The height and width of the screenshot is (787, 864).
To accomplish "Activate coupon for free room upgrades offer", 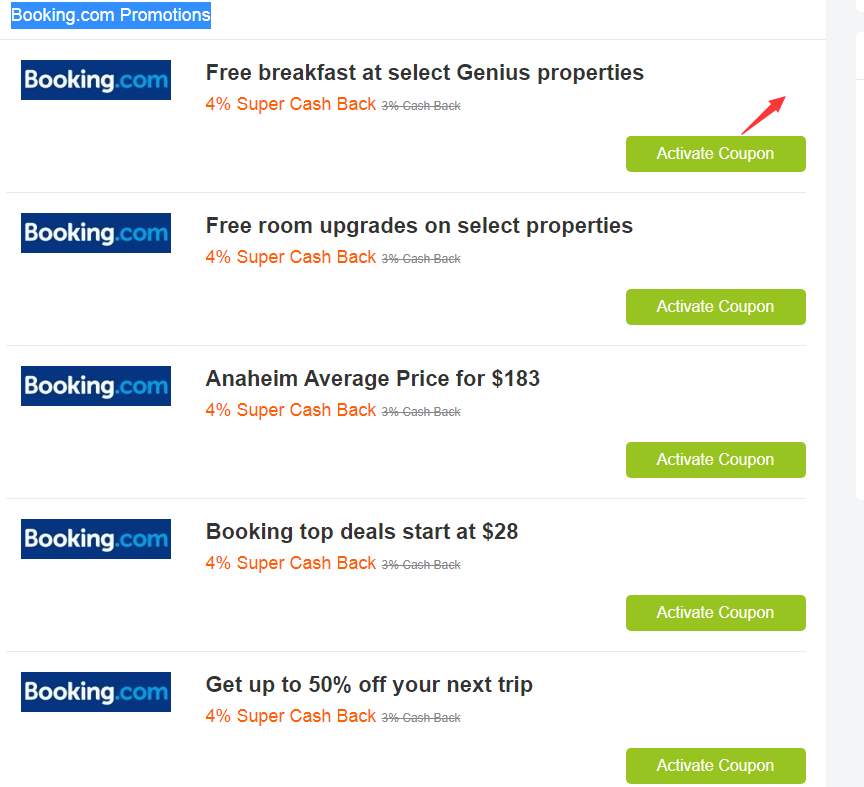I will pos(715,306).
